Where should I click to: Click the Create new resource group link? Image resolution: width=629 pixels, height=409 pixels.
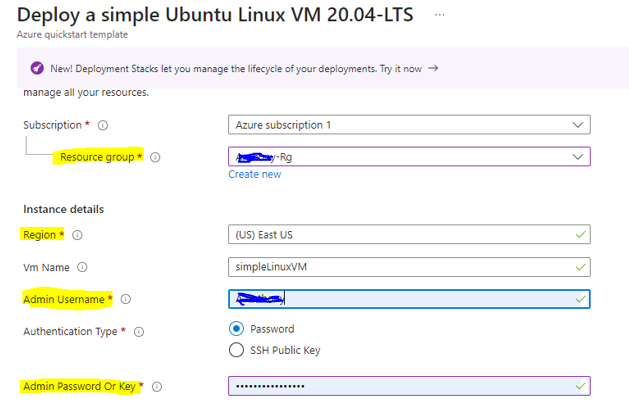click(254, 174)
